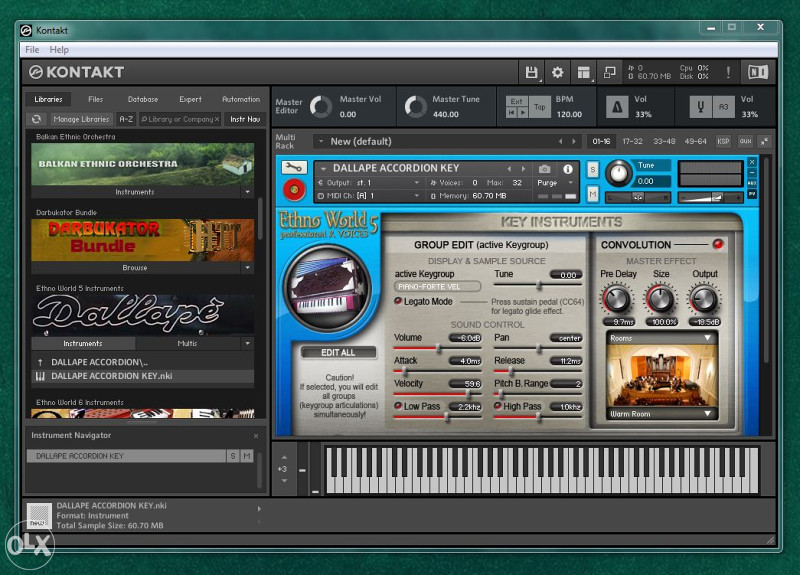
Task: Select previous instrument preset arrow
Action: coord(509,168)
